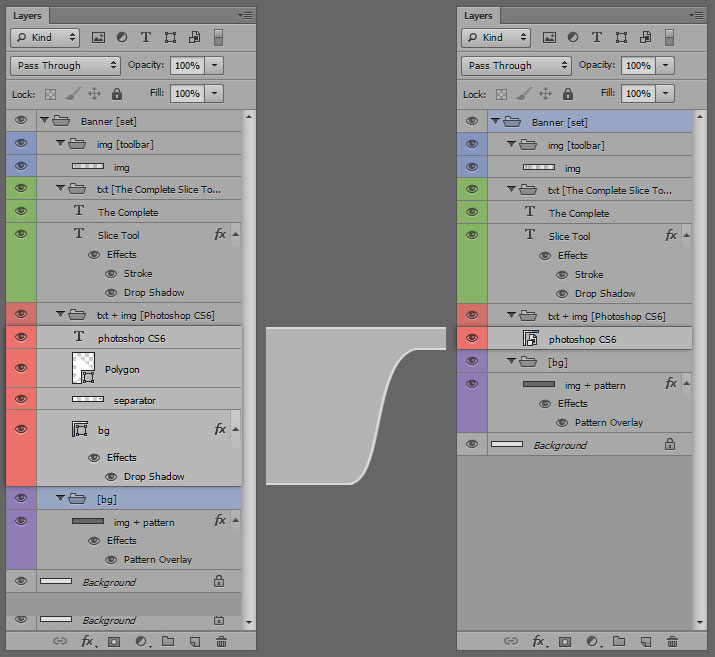The height and width of the screenshot is (657, 715).
Task: Hide the Polygon layer
Action: [21, 368]
